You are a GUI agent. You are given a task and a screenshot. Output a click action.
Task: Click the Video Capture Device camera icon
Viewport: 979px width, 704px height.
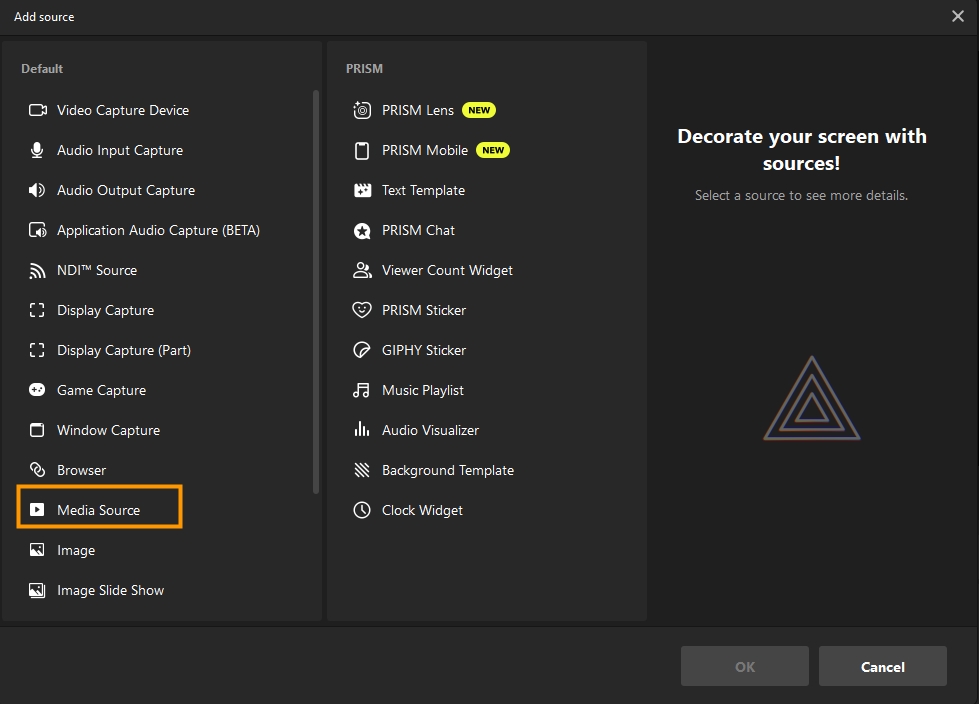(37, 110)
